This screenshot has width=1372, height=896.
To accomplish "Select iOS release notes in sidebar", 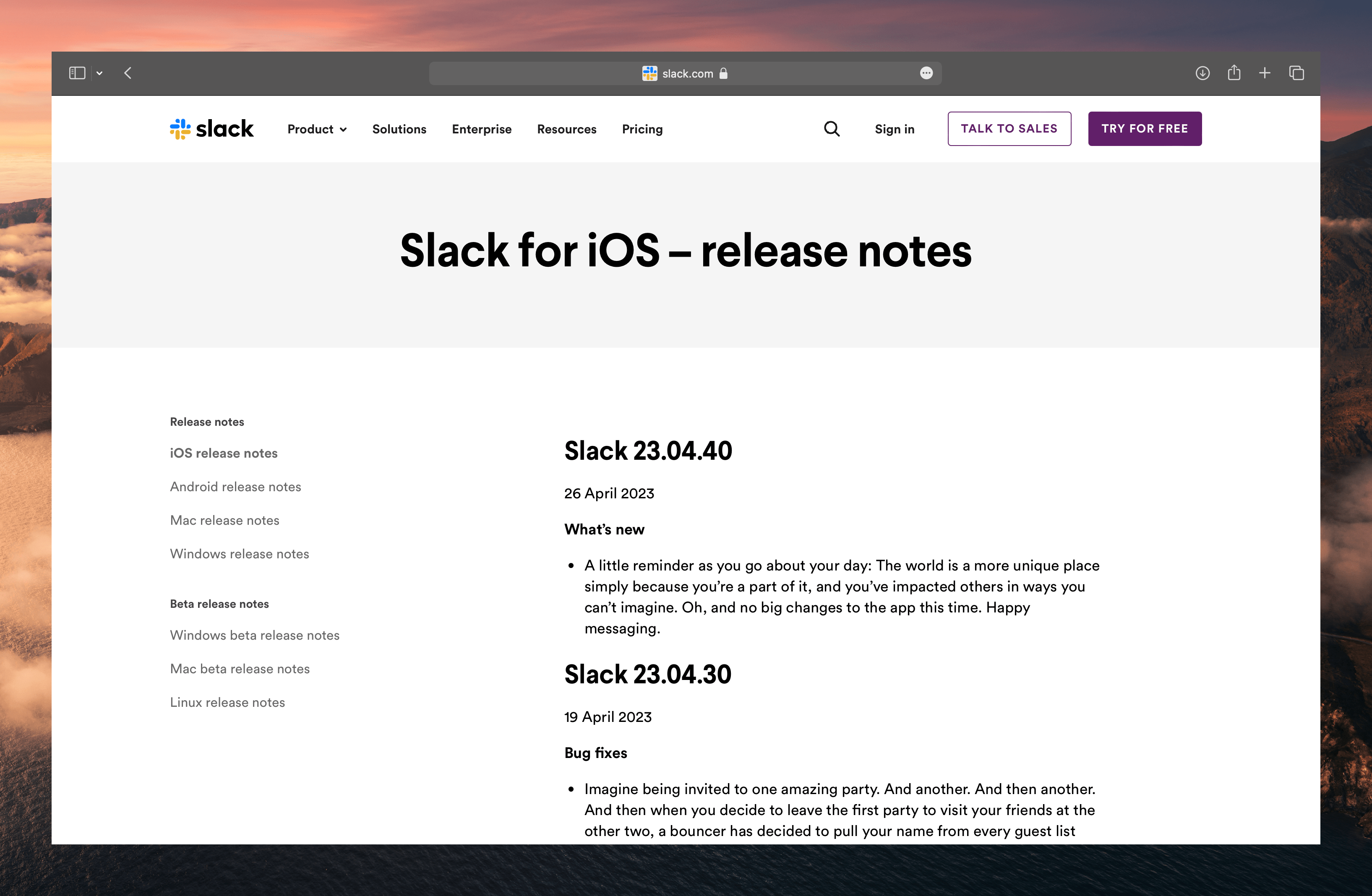I will tap(224, 453).
